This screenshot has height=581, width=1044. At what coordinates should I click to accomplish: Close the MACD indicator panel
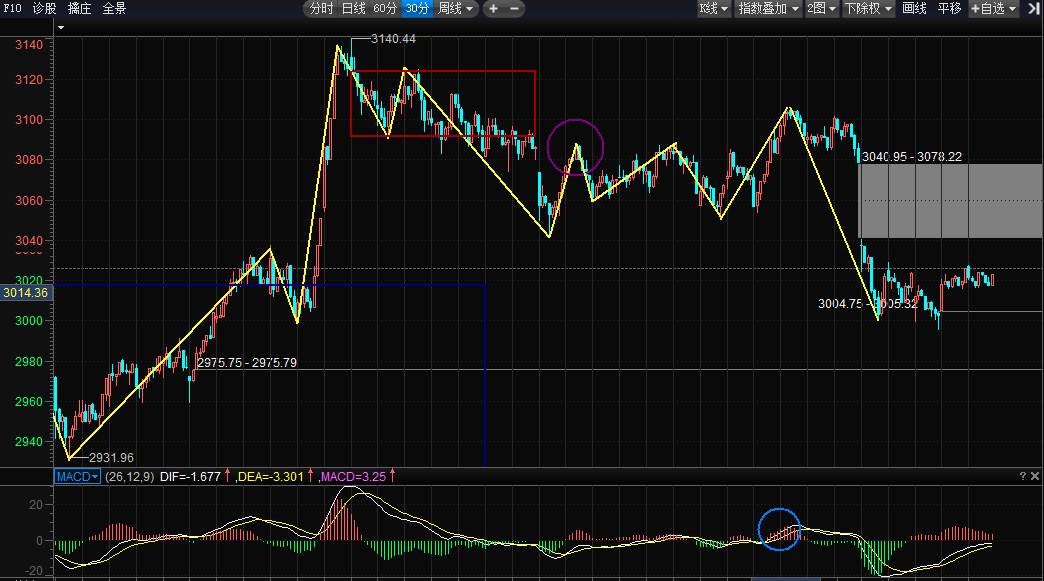click(x=1035, y=477)
